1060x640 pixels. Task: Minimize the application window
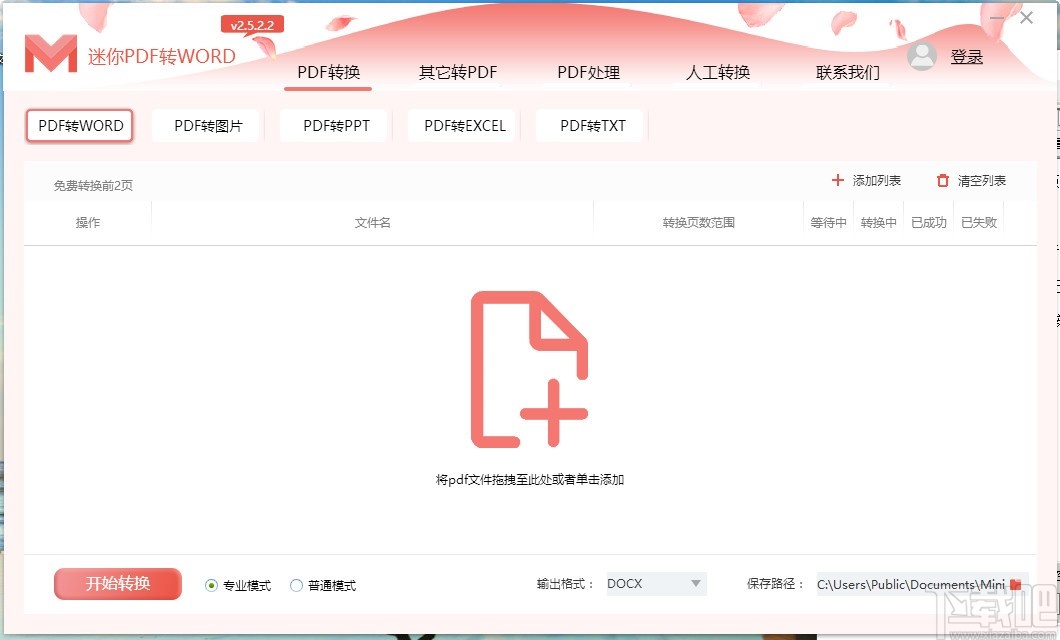click(x=997, y=18)
